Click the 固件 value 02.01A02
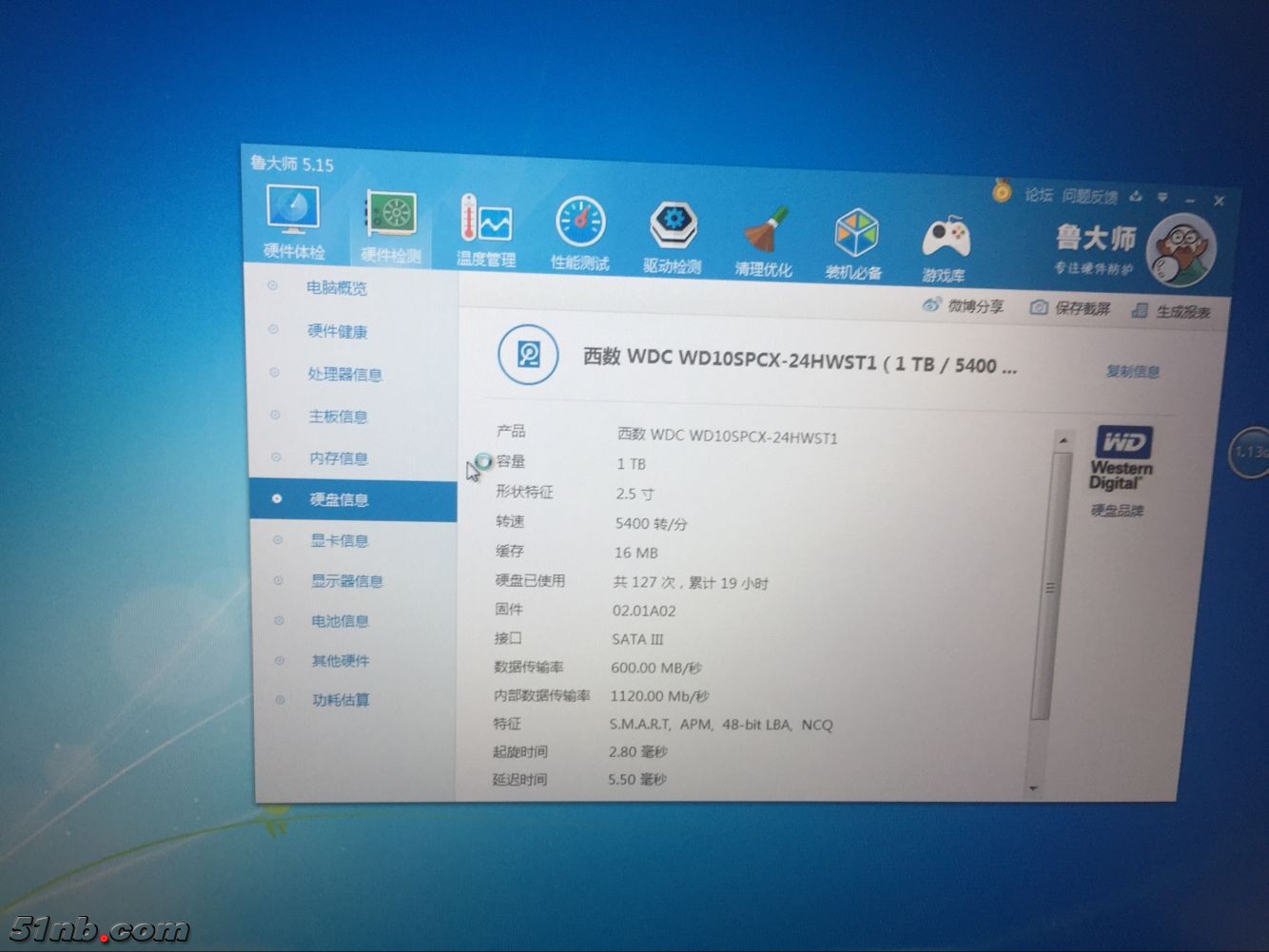The height and width of the screenshot is (952, 1269). [x=644, y=611]
